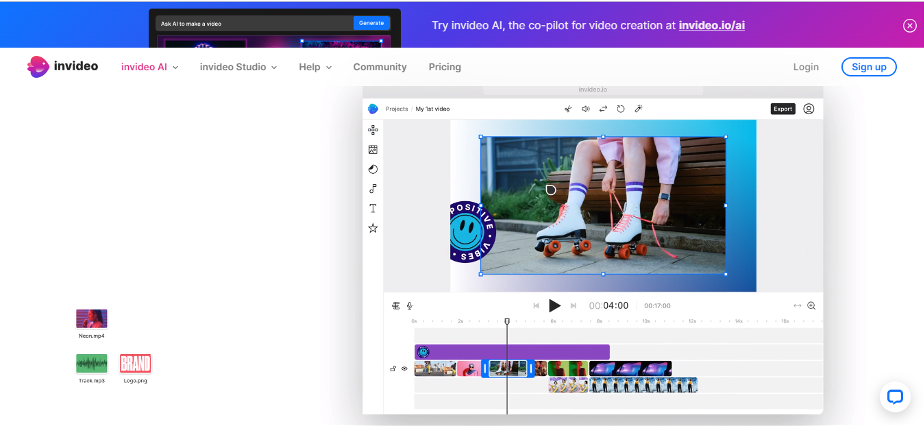Select the Neon.mp4 file thumbnail
The width and height of the screenshot is (924, 426).
point(91,319)
